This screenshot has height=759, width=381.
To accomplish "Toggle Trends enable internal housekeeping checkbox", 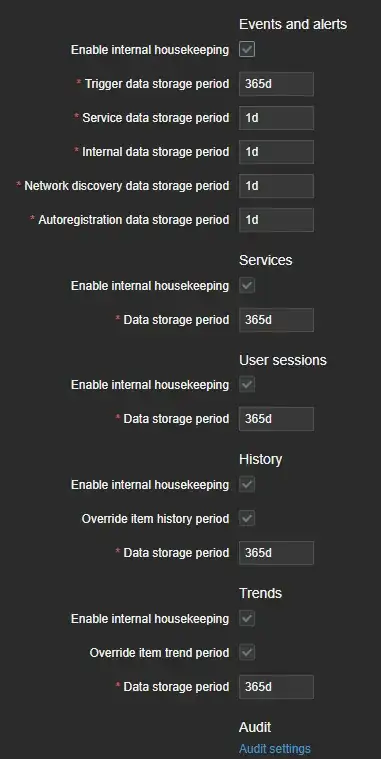I will [x=247, y=619].
